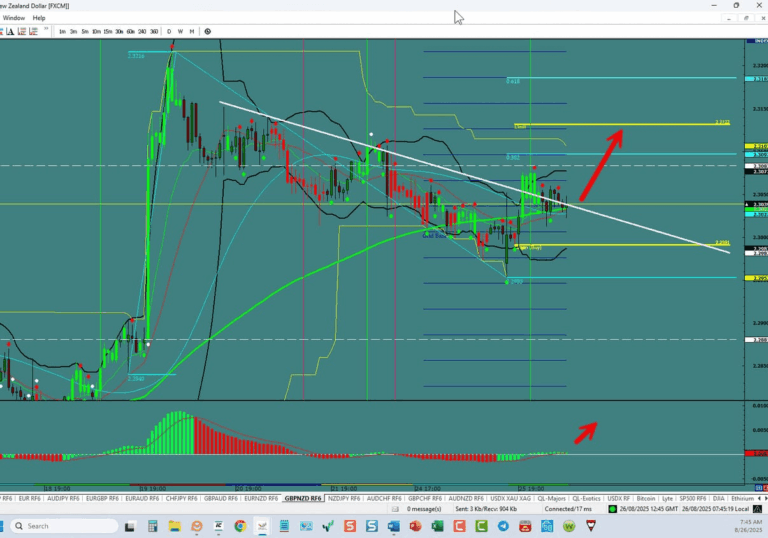Open Telegram from the taskbar
Screen dimensions: 768x538
coord(503,526)
